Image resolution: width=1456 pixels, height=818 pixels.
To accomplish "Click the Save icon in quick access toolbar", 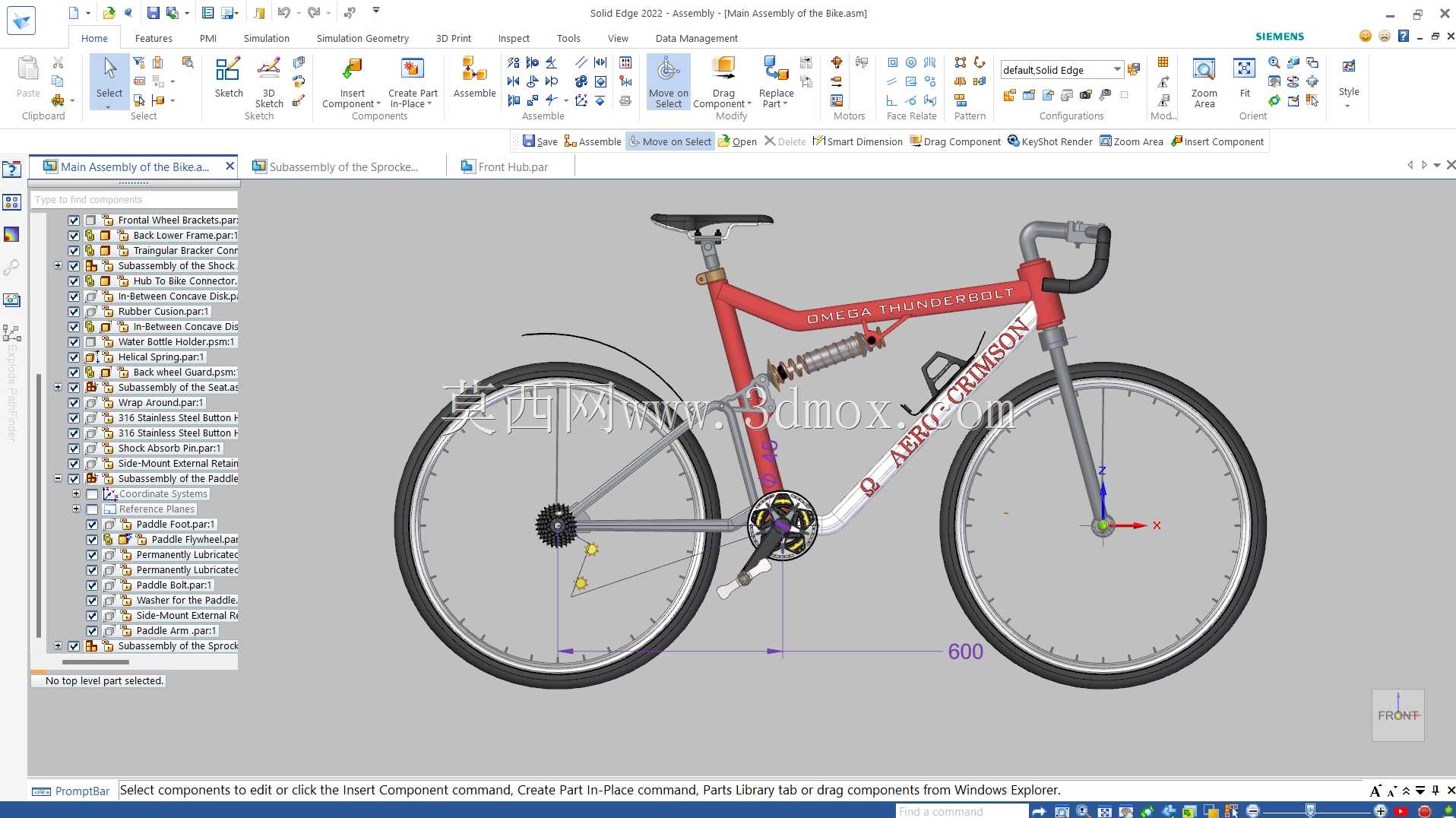I will [154, 13].
